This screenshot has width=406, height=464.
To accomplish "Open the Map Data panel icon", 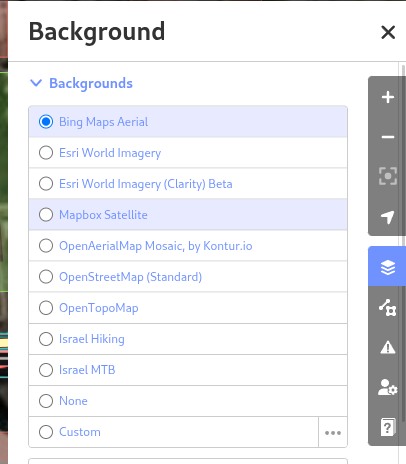I will [x=387, y=307].
